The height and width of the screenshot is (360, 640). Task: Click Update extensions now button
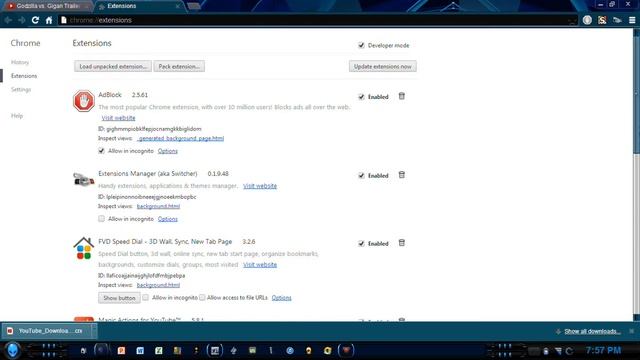(x=382, y=66)
